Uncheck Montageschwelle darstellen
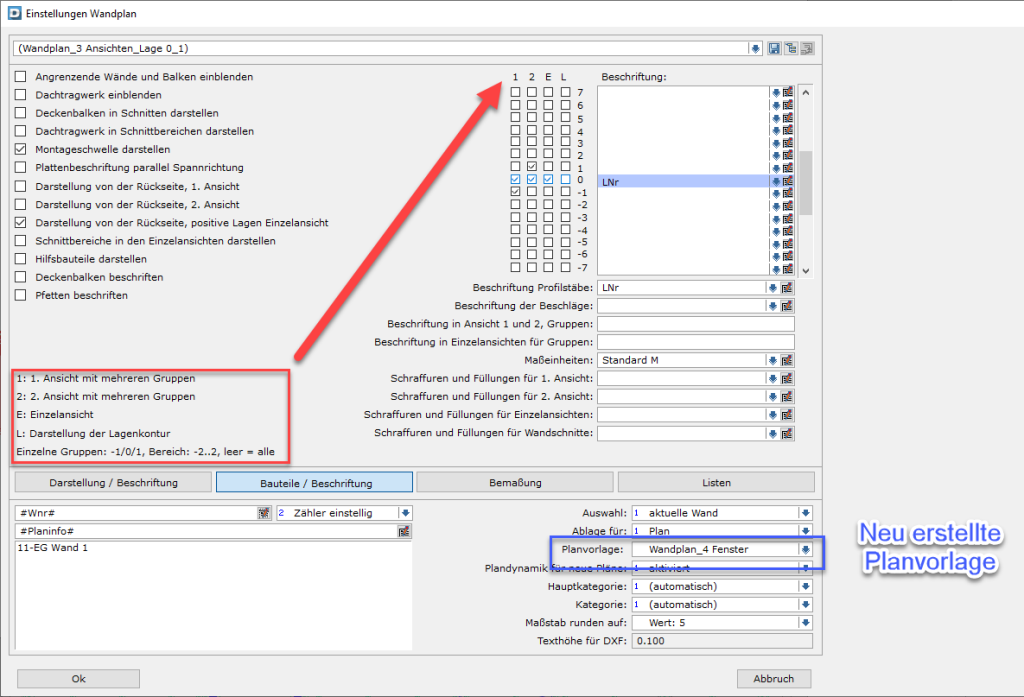1024x697 pixels. coord(21,149)
